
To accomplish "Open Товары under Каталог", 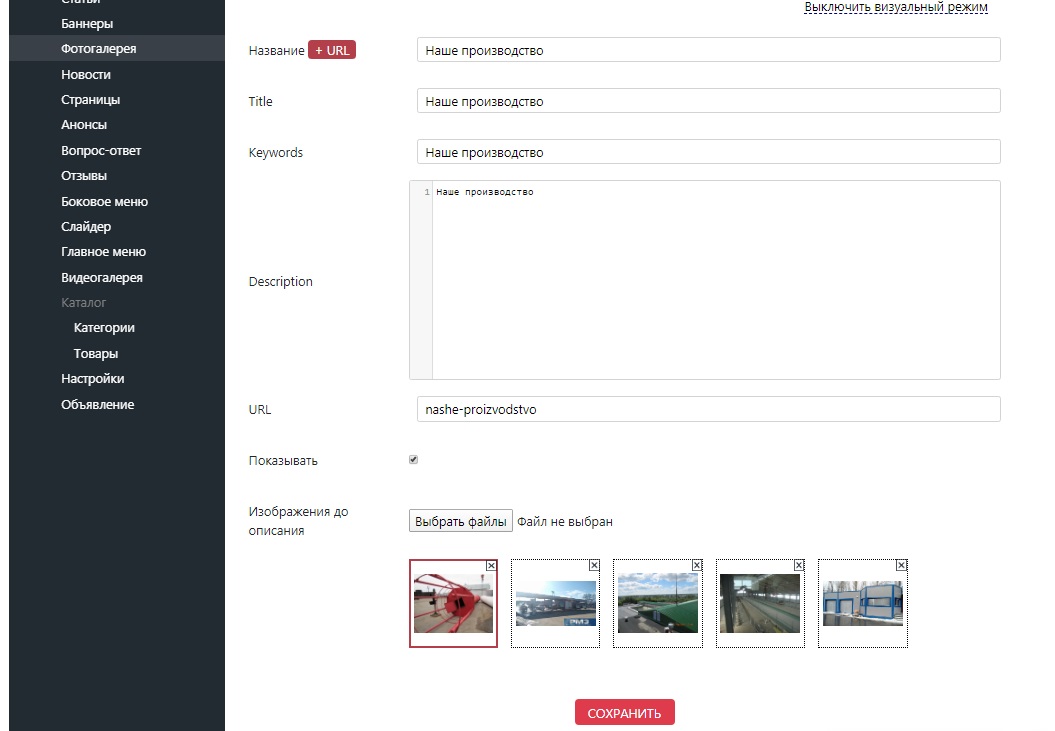I will (x=96, y=353).
